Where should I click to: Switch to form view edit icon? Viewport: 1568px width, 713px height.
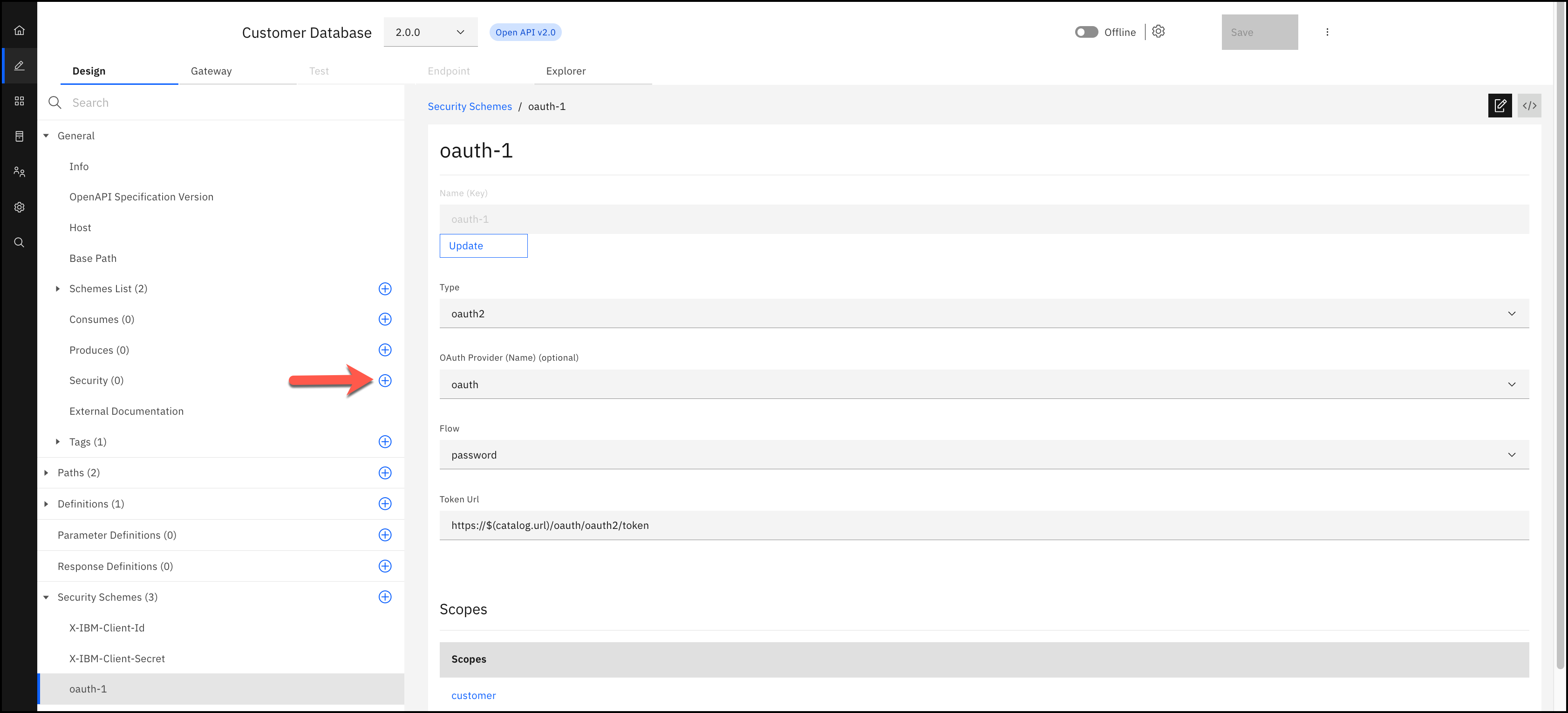point(1500,105)
